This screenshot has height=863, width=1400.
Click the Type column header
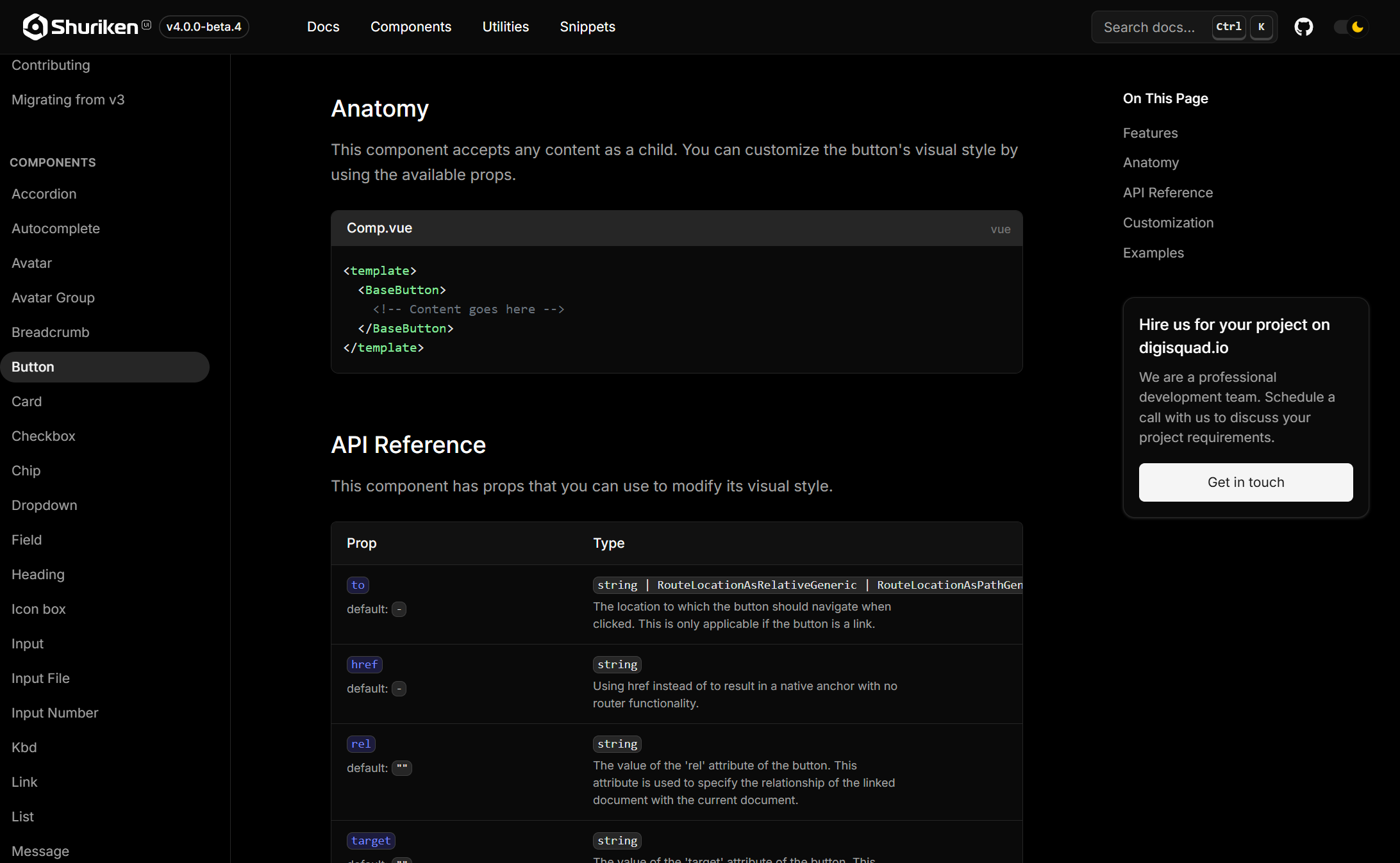click(x=608, y=543)
